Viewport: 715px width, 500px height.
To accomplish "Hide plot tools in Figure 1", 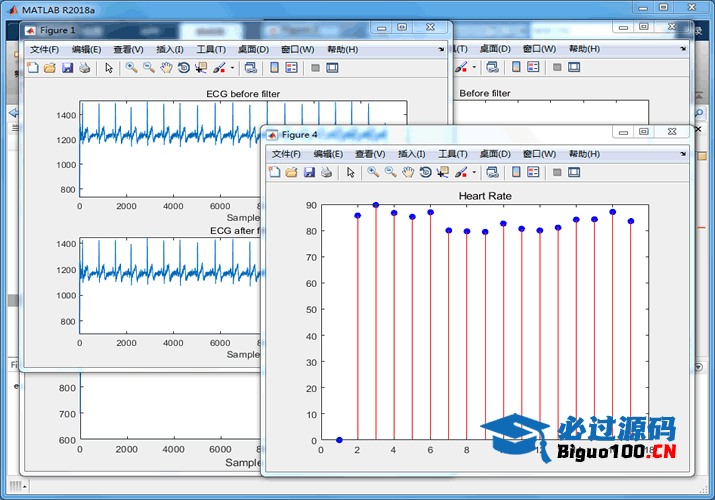I will pyautogui.click(x=315, y=68).
